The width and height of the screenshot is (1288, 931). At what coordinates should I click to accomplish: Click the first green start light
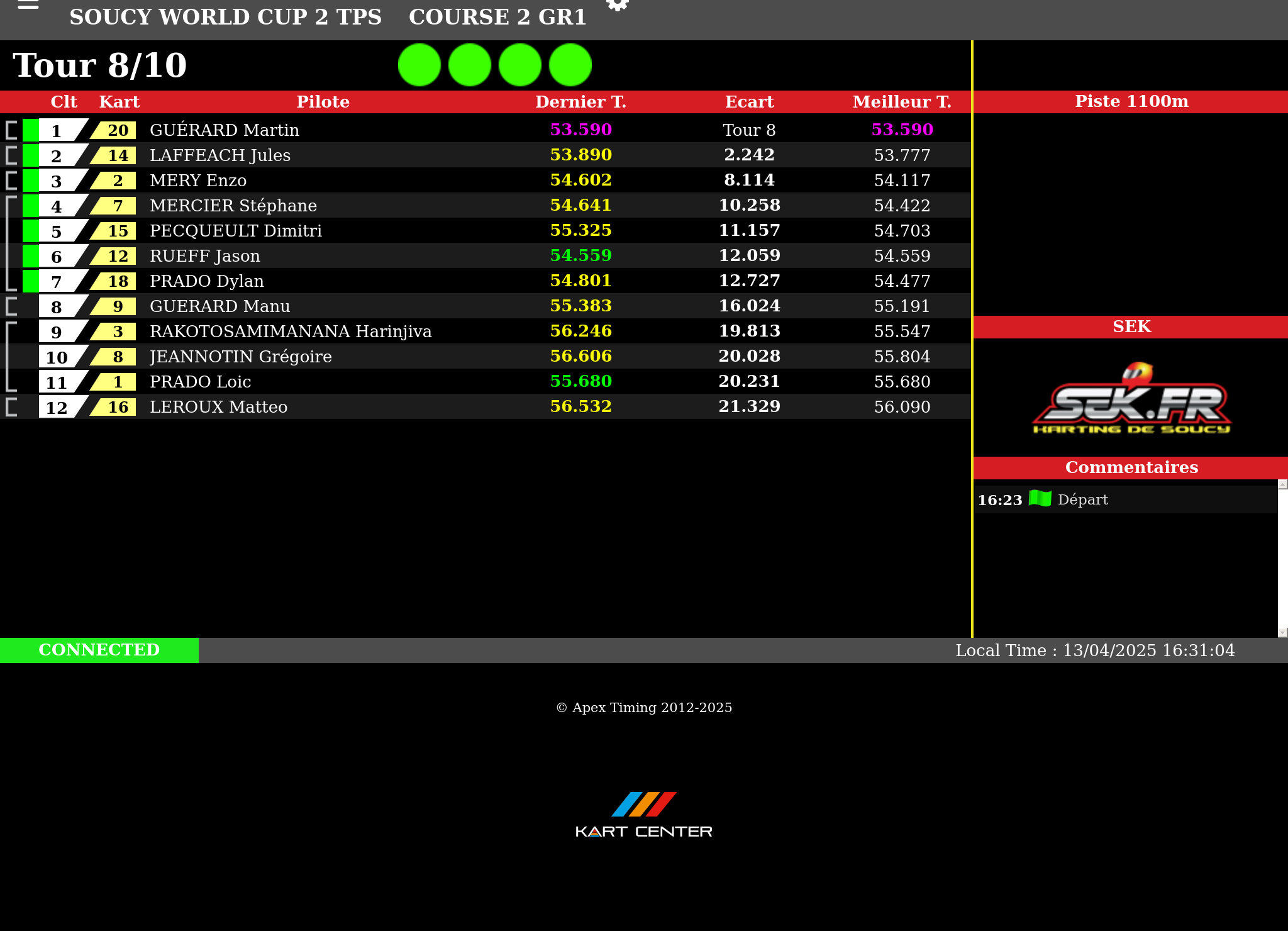click(419, 65)
